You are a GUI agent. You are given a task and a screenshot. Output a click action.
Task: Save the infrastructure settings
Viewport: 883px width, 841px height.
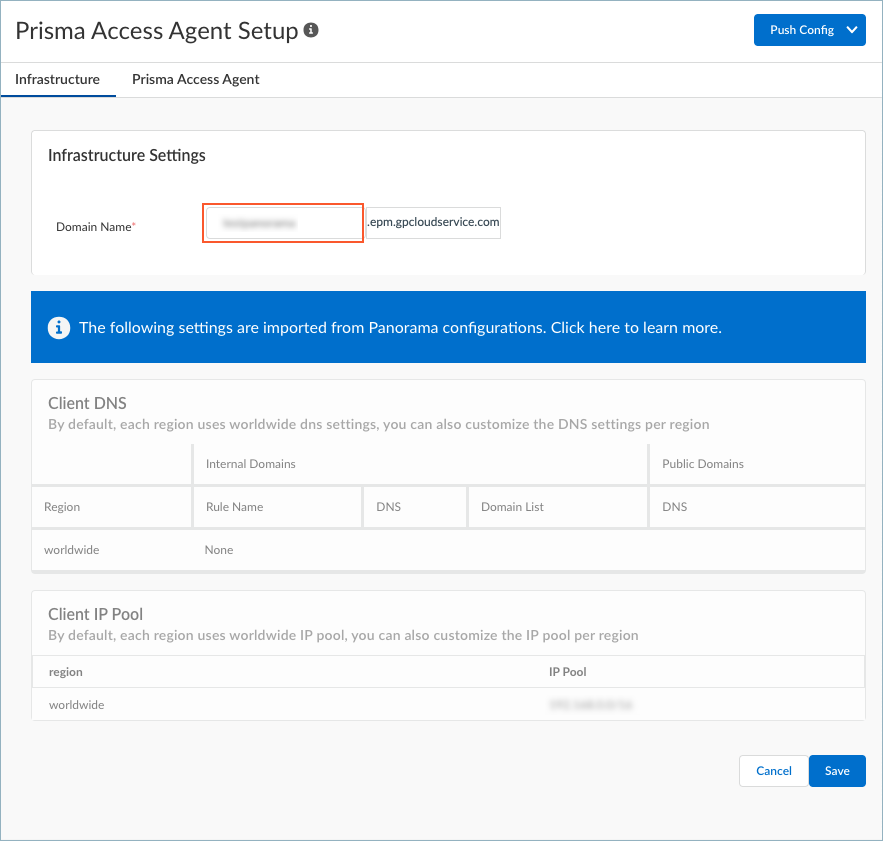837,771
